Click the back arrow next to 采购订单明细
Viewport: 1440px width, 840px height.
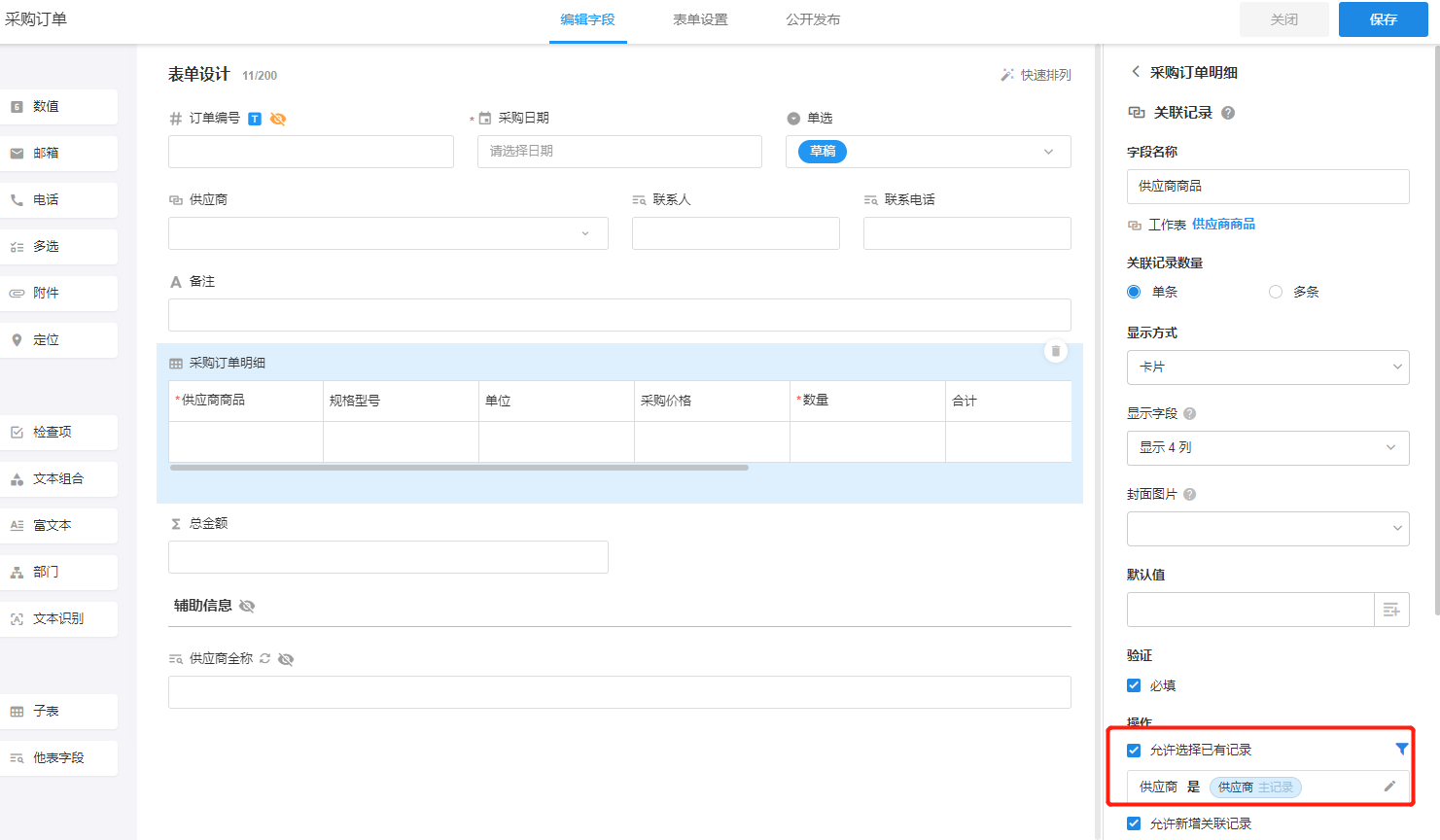coord(1135,72)
